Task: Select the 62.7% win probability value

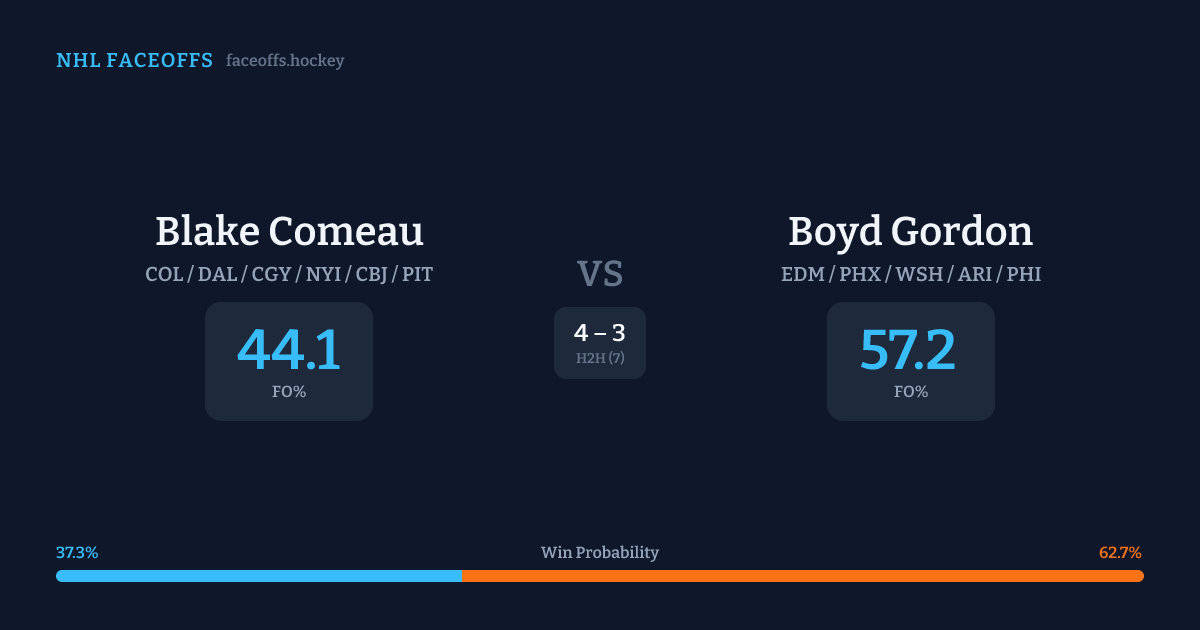Action: point(1120,552)
